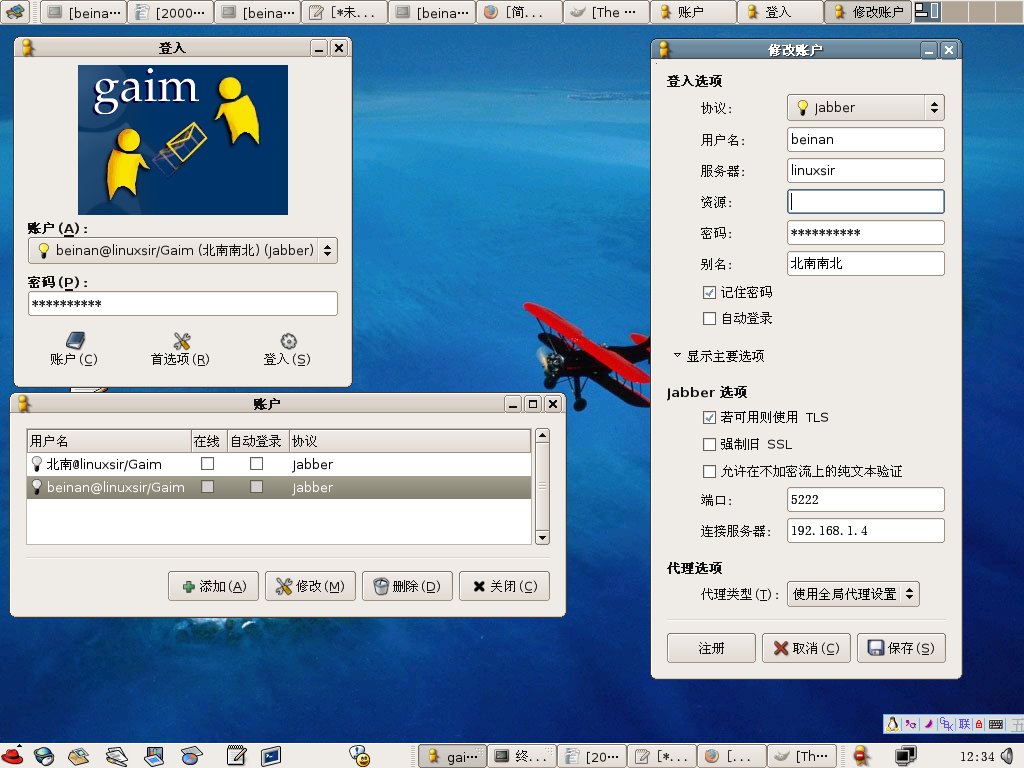
Task: Toggle 记住密码 (remember password) checkbox
Action: pos(710,293)
